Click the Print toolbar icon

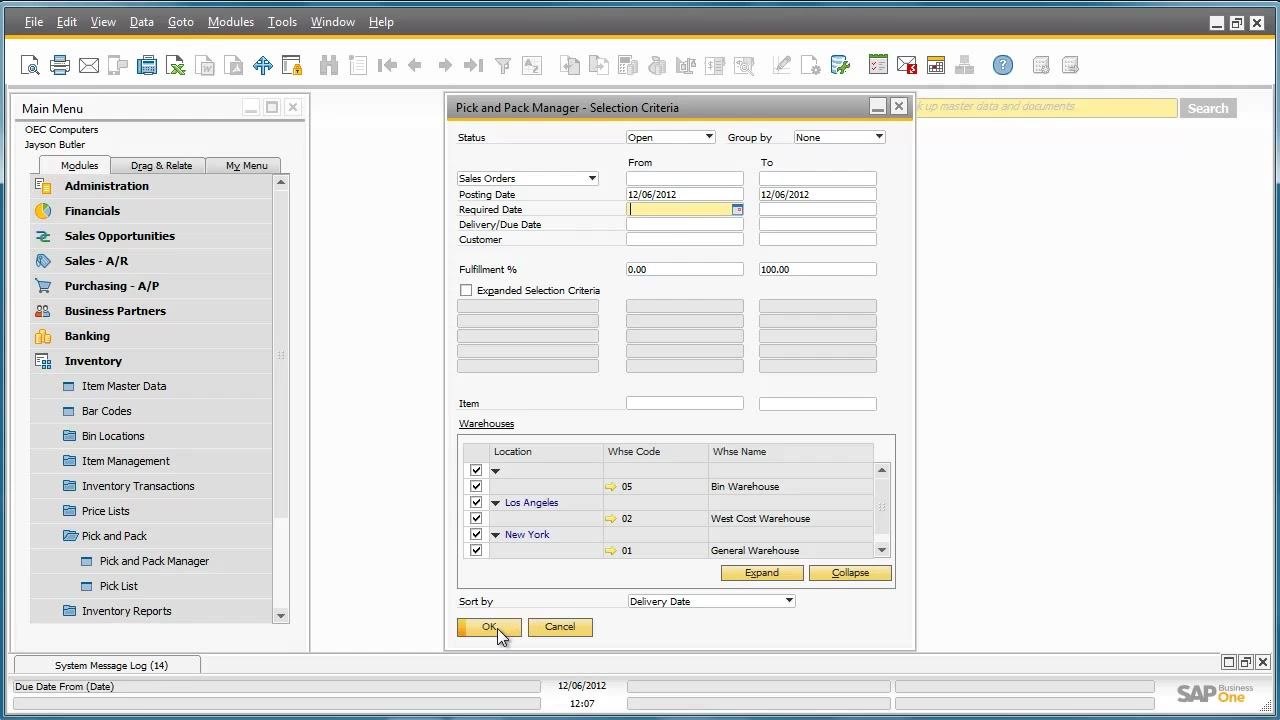(60, 66)
